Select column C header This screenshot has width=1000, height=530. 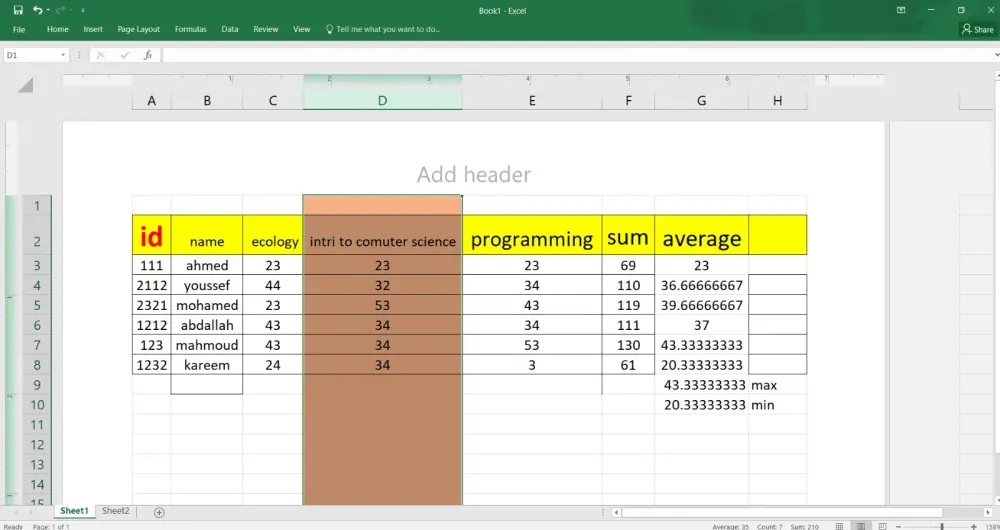click(x=272, y=101)
